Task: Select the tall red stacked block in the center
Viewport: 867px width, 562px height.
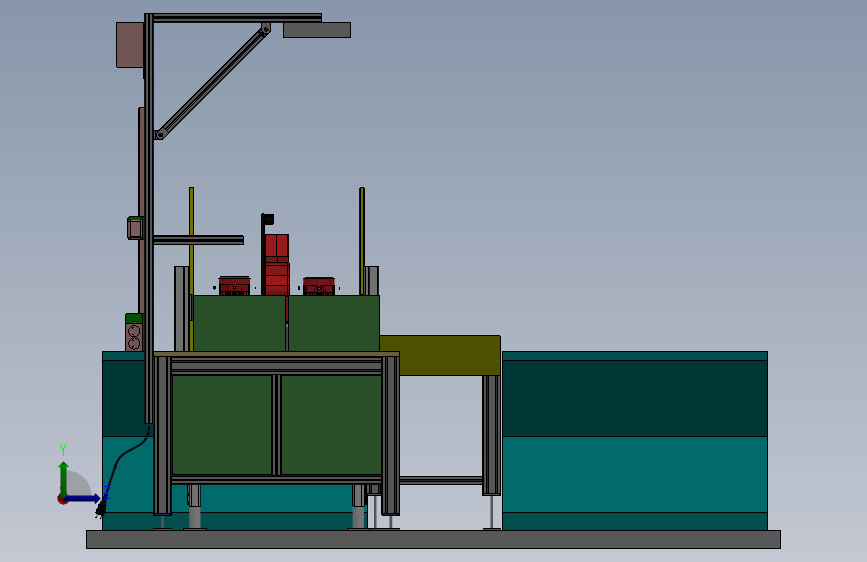Action: (276, 264)
